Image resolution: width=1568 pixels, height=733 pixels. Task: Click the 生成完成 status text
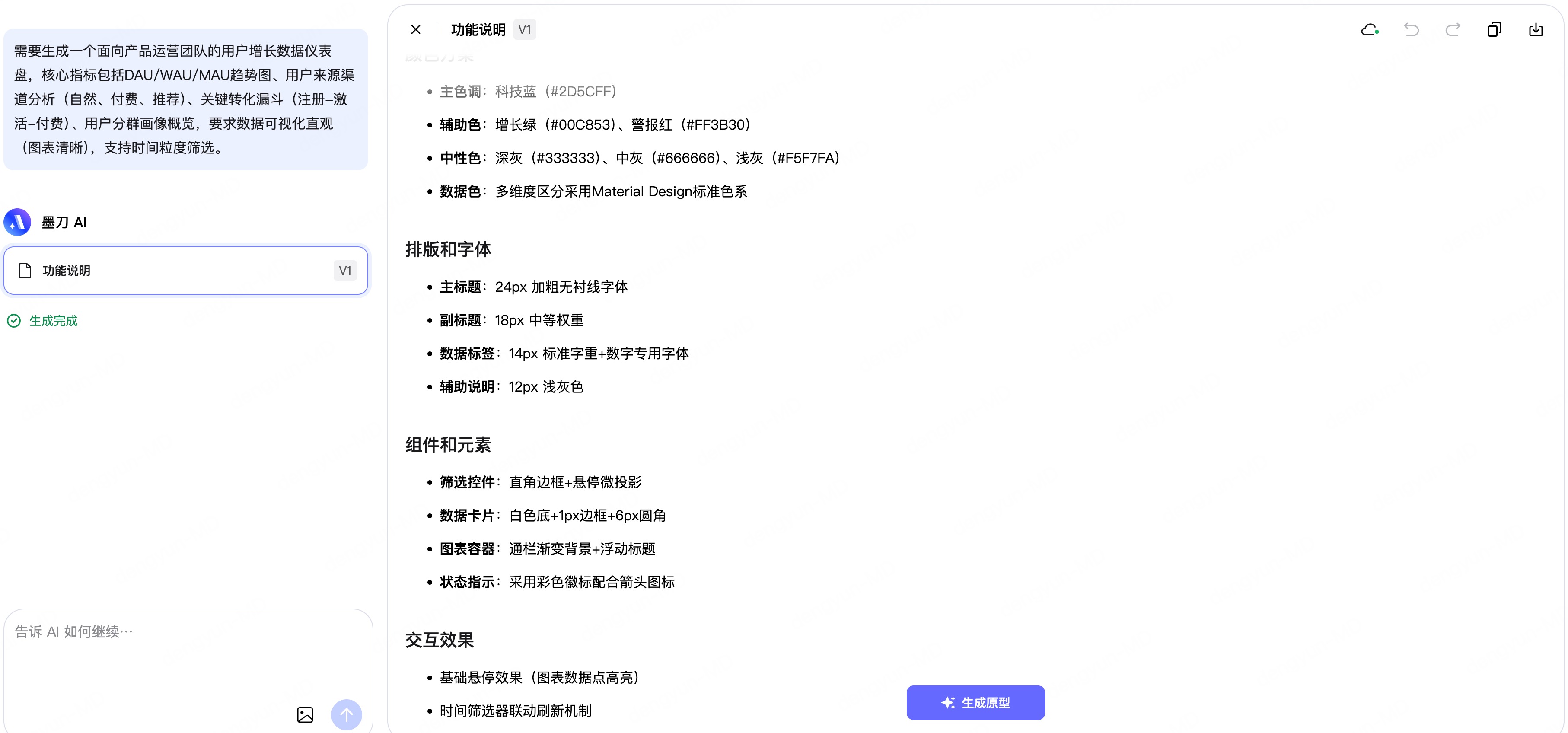(54, 321)
